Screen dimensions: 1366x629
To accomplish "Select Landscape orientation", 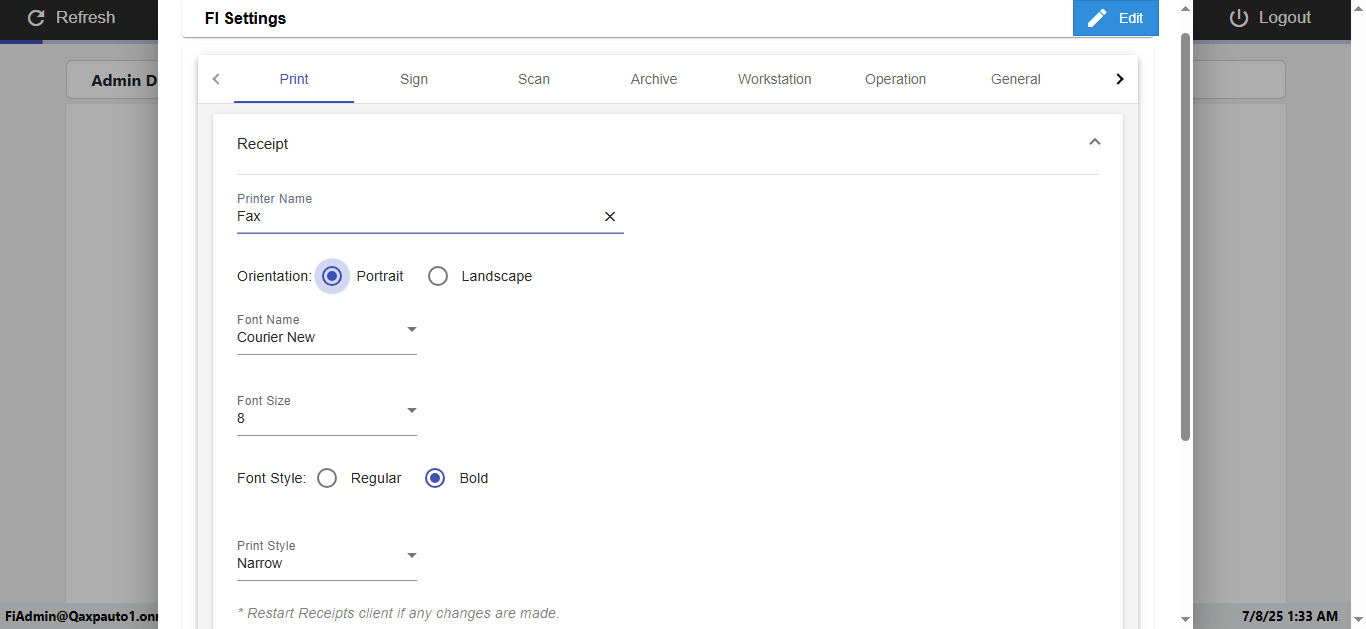I will [x=438, y=276].
